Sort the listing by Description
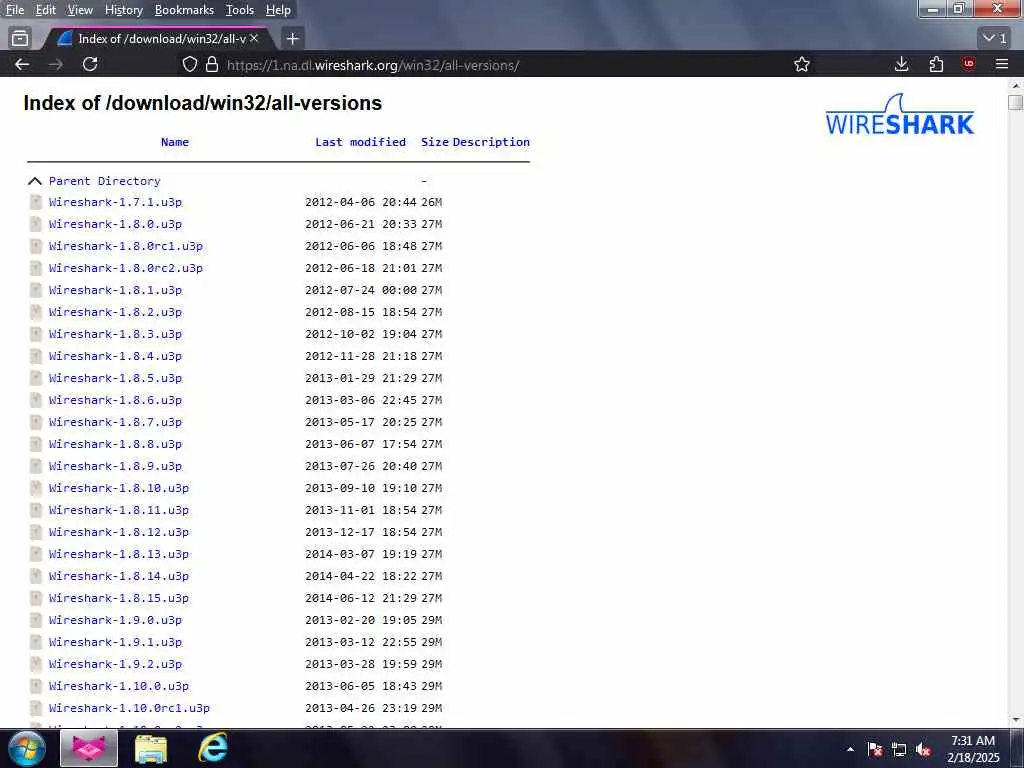The width and height of the screenshot is (1024, 768). click(x=491, y=142)
